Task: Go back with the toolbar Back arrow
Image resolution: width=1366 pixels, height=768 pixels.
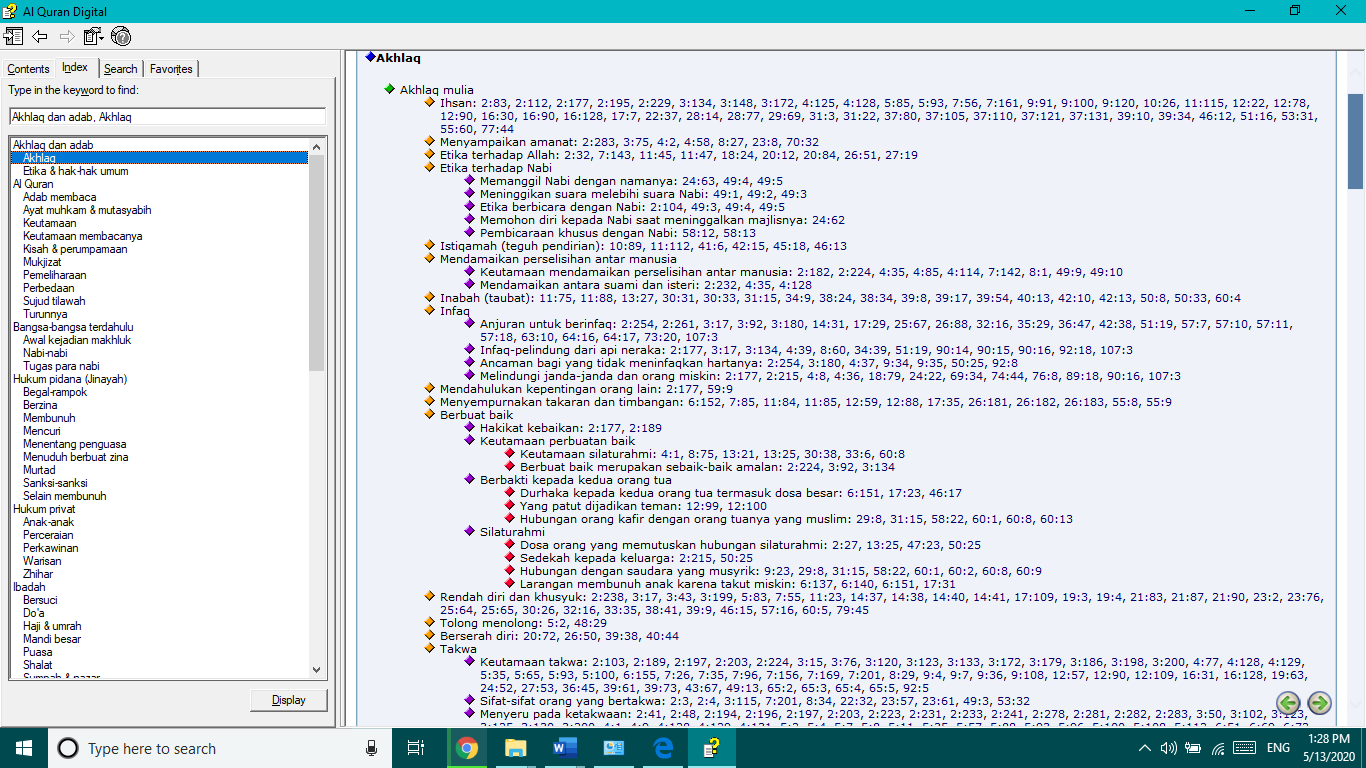Action: tap(40, 37)
